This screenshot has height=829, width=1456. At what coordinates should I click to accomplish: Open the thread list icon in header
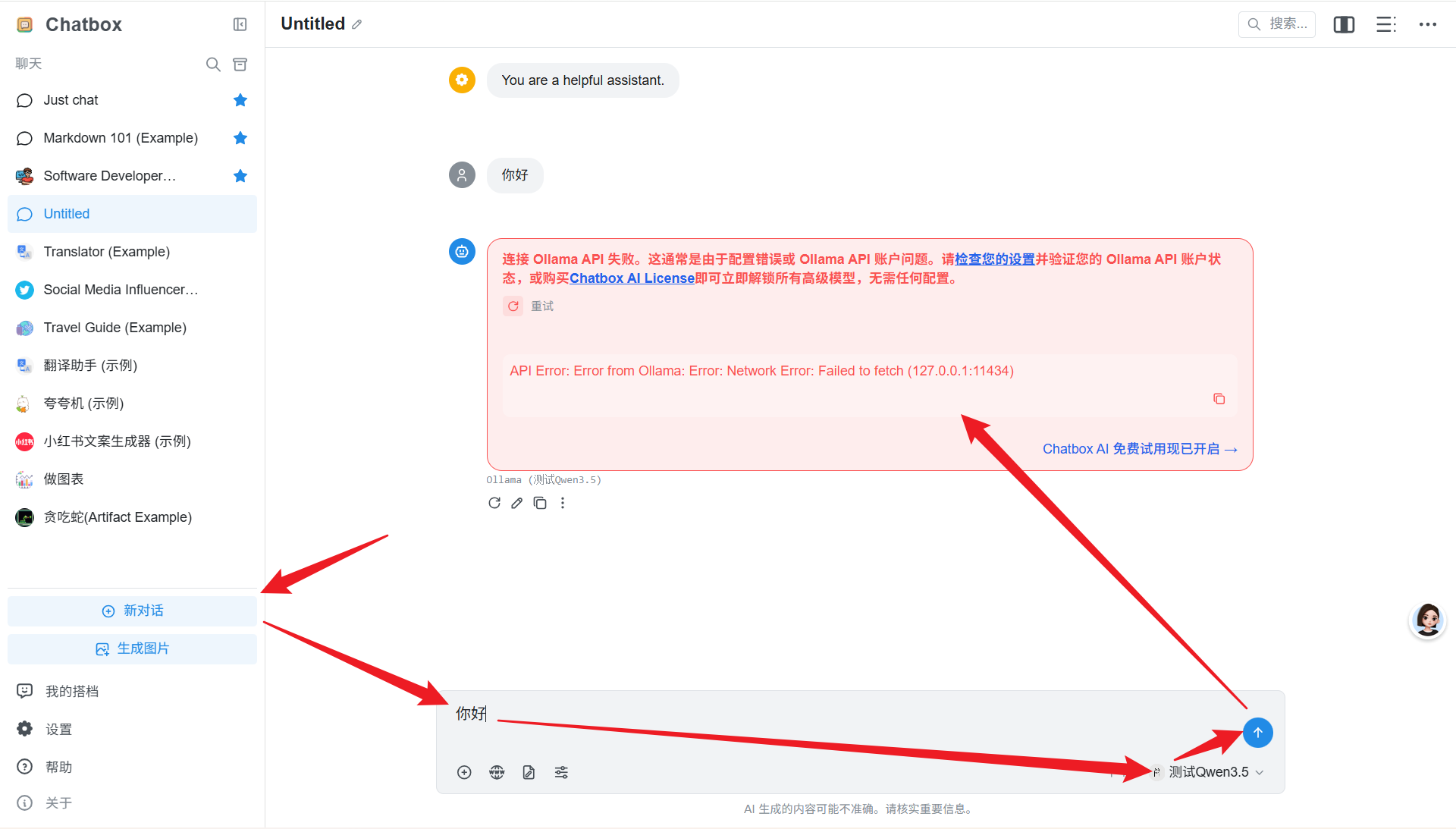click(1386, 24)
